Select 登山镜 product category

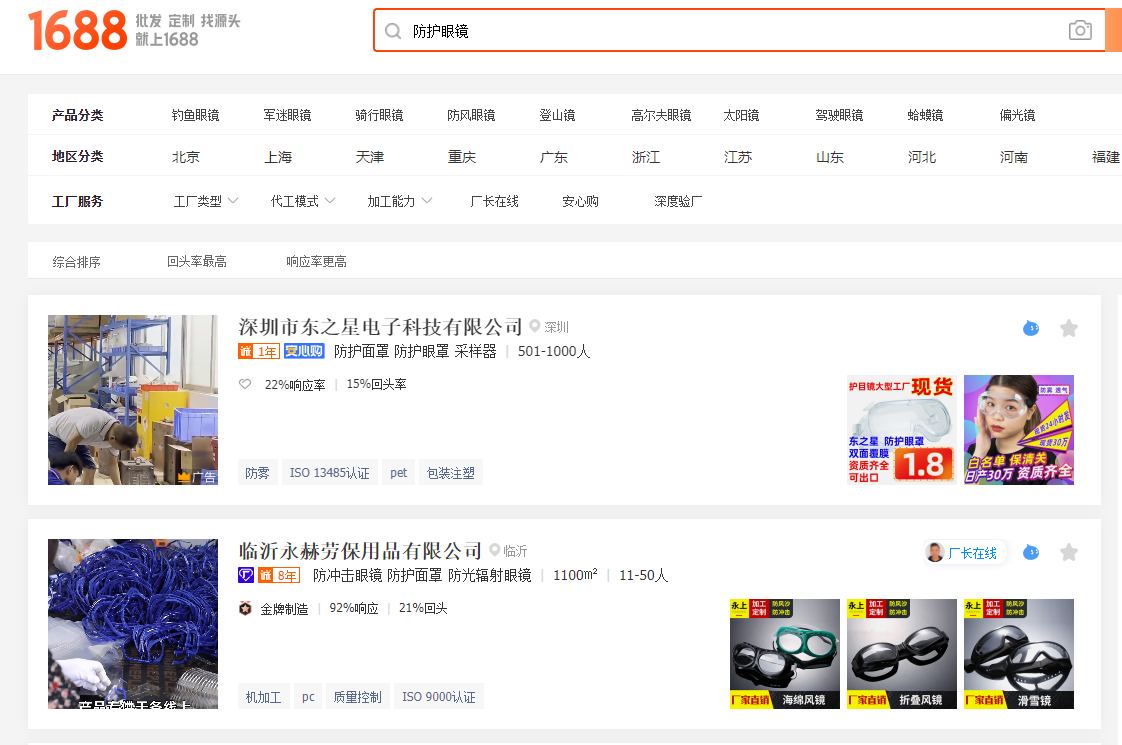pyautogui.click(x=557, y=115)
